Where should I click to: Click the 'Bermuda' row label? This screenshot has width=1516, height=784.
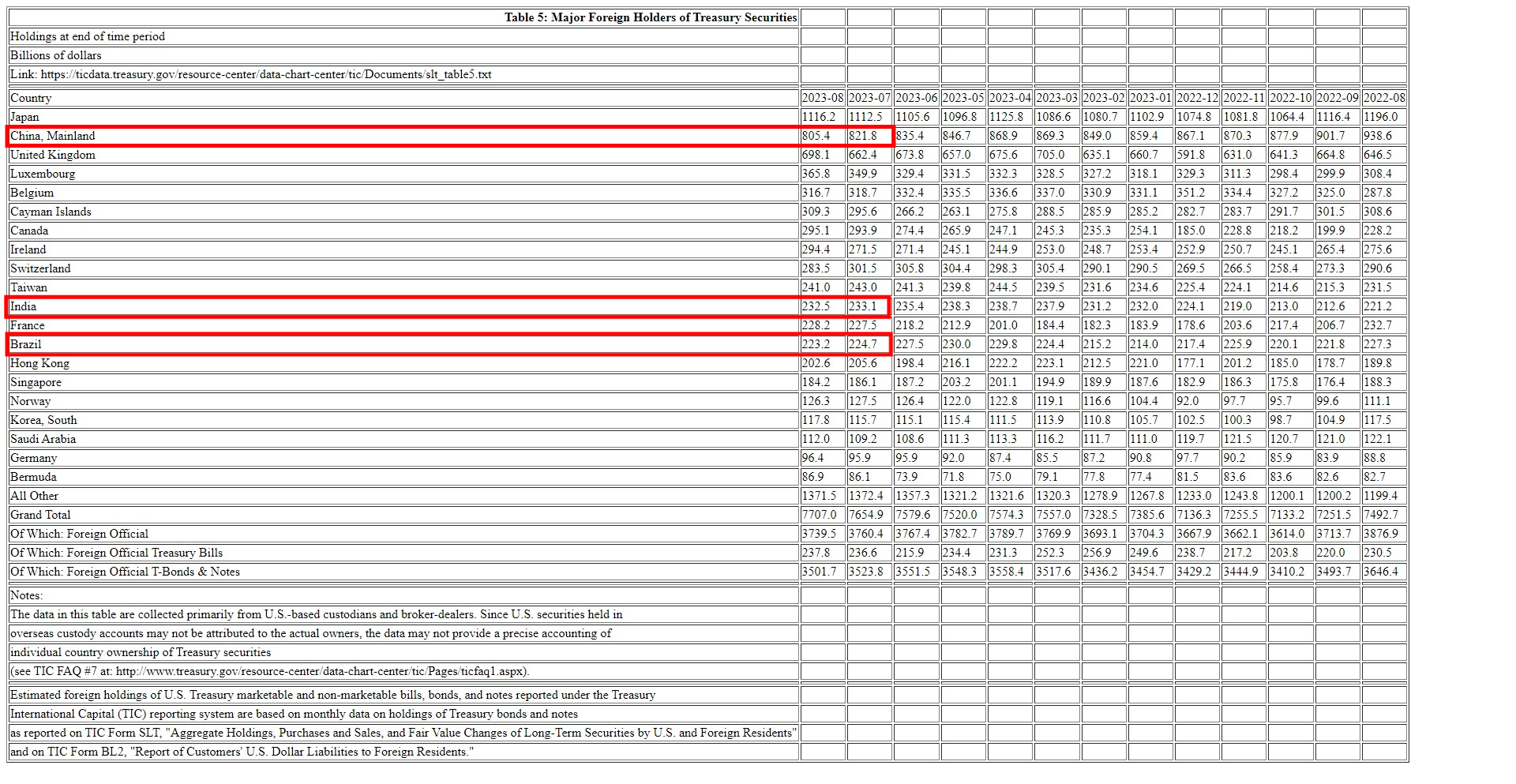point(403,477)
